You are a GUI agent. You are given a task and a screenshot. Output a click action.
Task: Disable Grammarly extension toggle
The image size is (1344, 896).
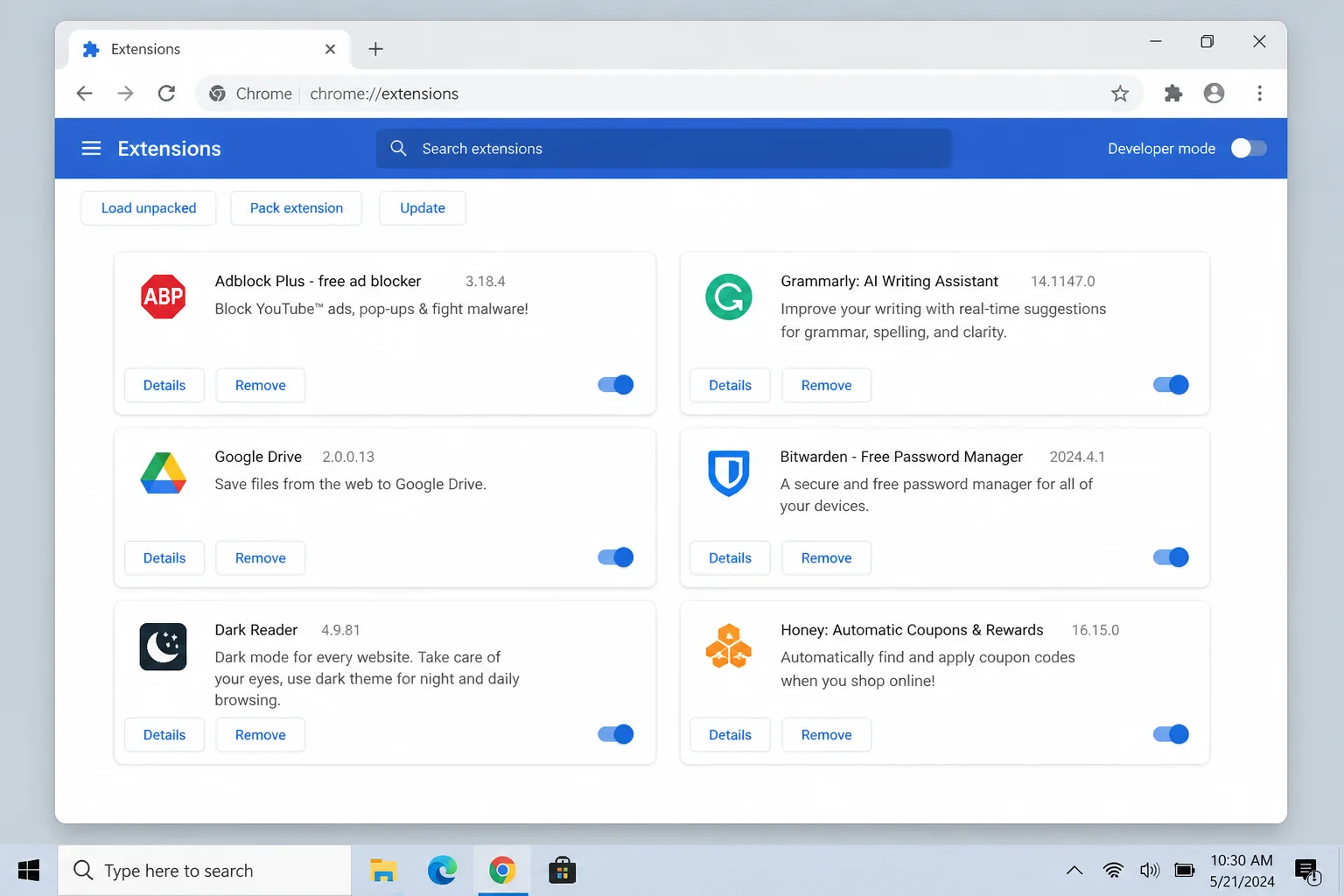click(x=1171, y=385)
